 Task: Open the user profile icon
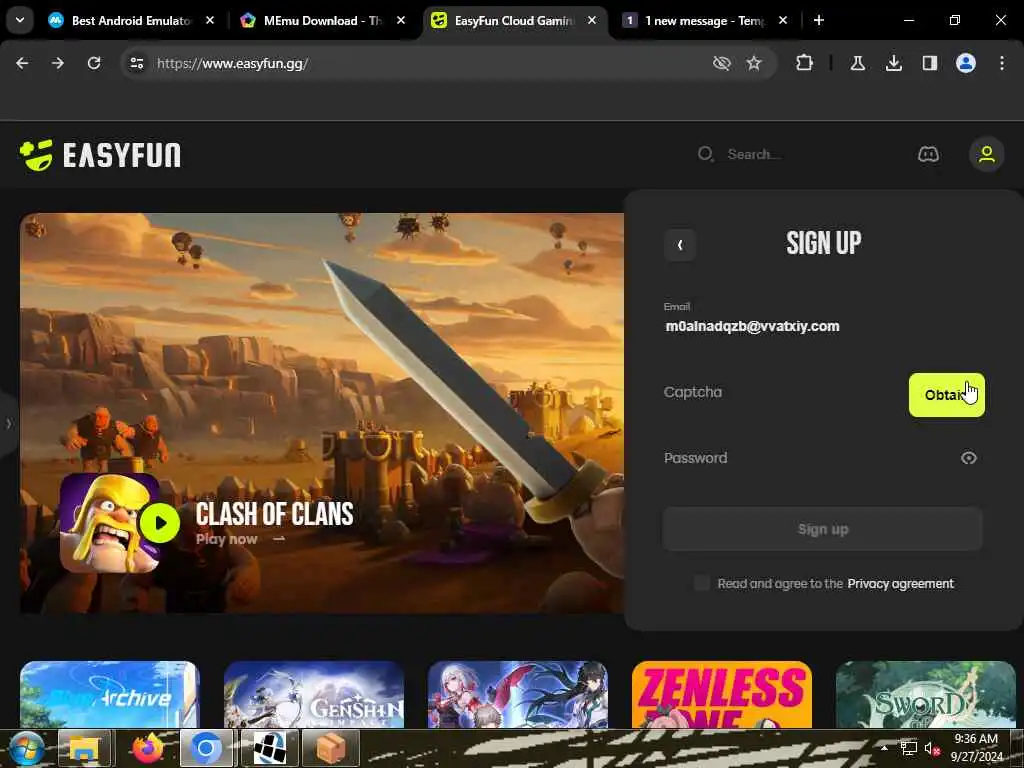(x=986, y=154)
